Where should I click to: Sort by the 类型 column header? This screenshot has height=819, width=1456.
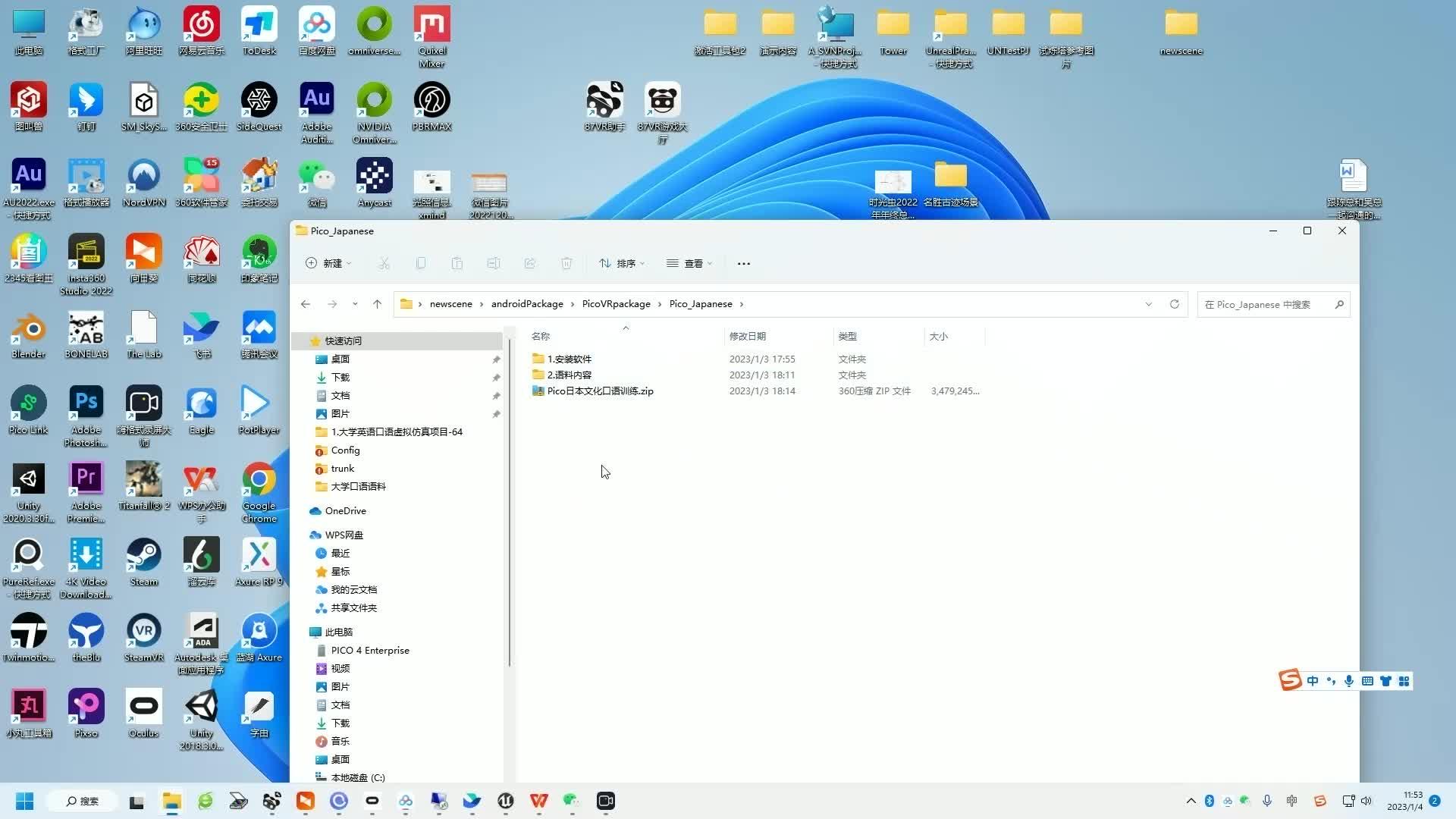(x=847, y=336)
